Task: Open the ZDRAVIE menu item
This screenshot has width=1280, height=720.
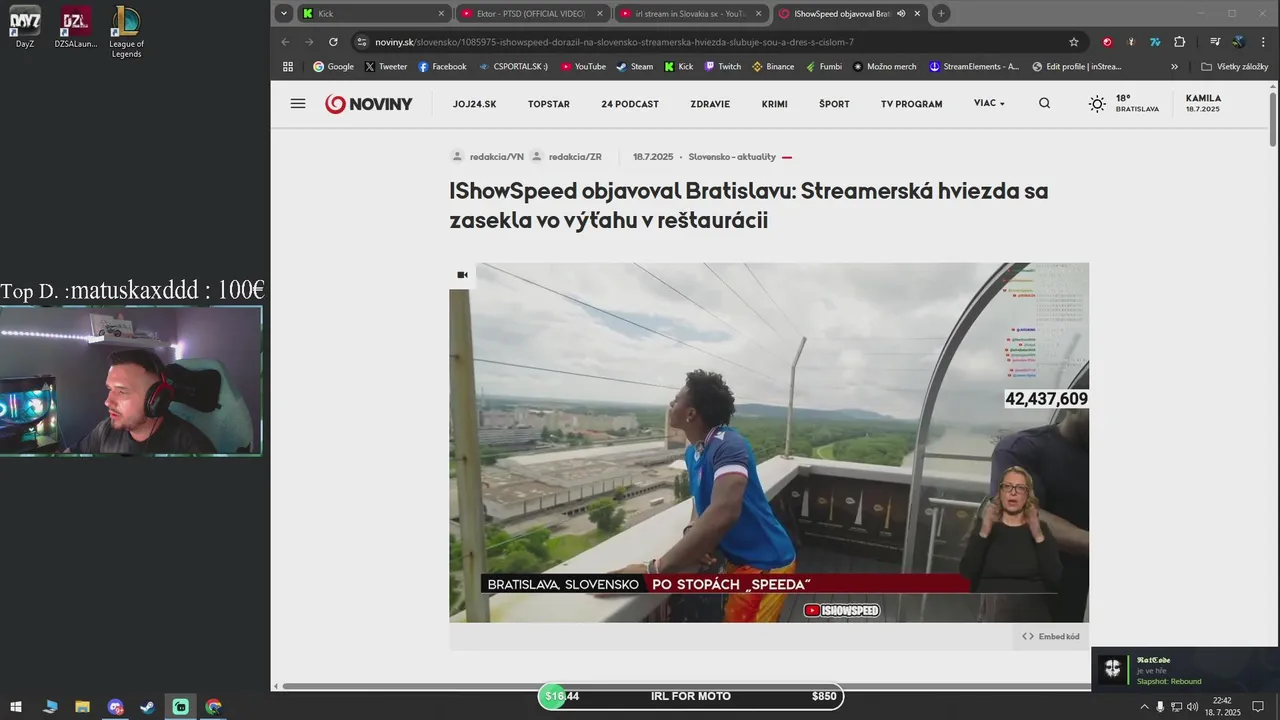Action: pyautogui.click(x=710, y=104)
